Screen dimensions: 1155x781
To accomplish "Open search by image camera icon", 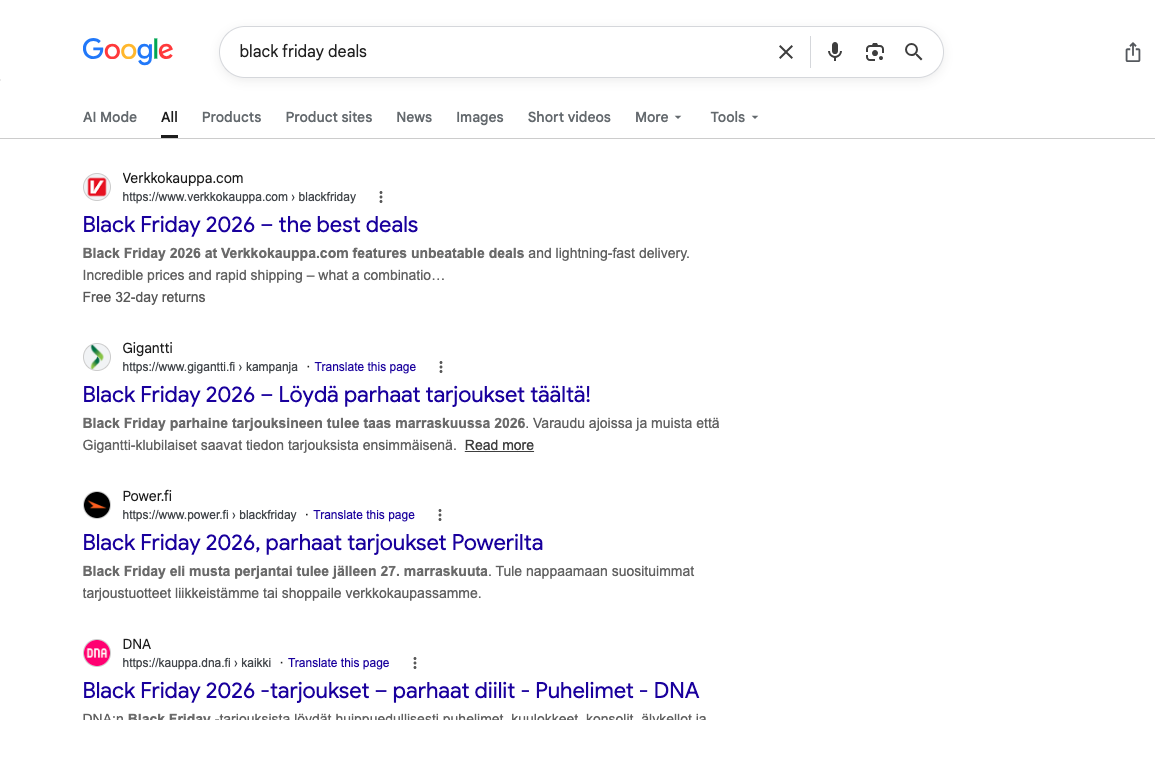I will [874, 52].
